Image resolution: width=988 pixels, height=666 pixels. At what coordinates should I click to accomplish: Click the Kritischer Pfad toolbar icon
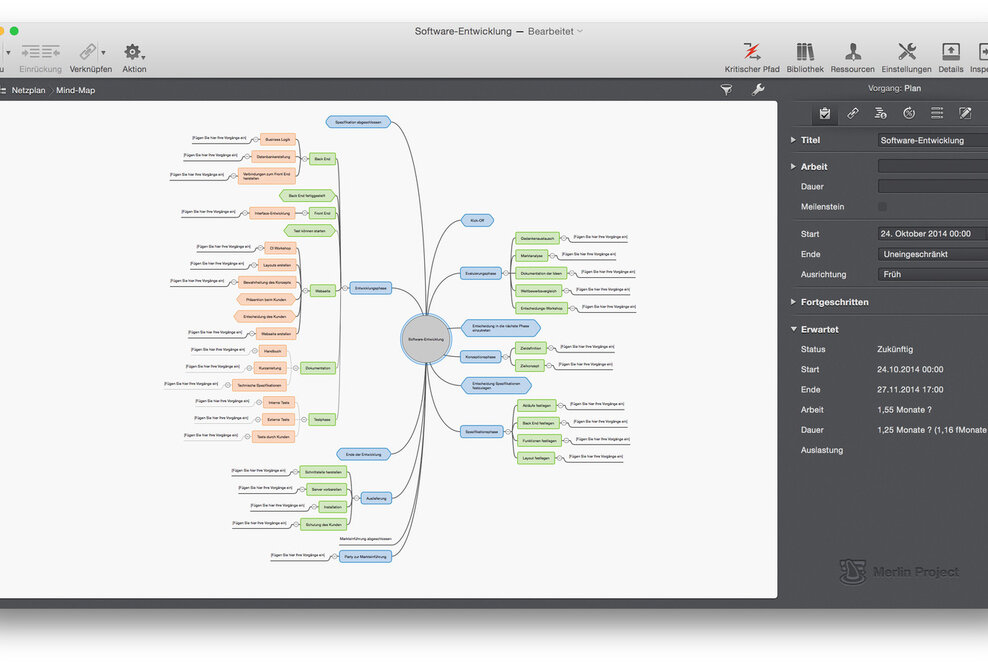[x=751, y=52]
